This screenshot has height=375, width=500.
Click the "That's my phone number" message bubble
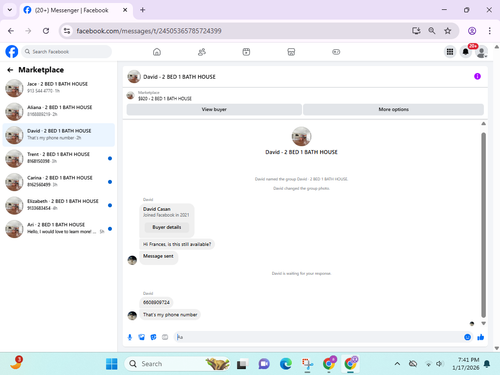170,315
